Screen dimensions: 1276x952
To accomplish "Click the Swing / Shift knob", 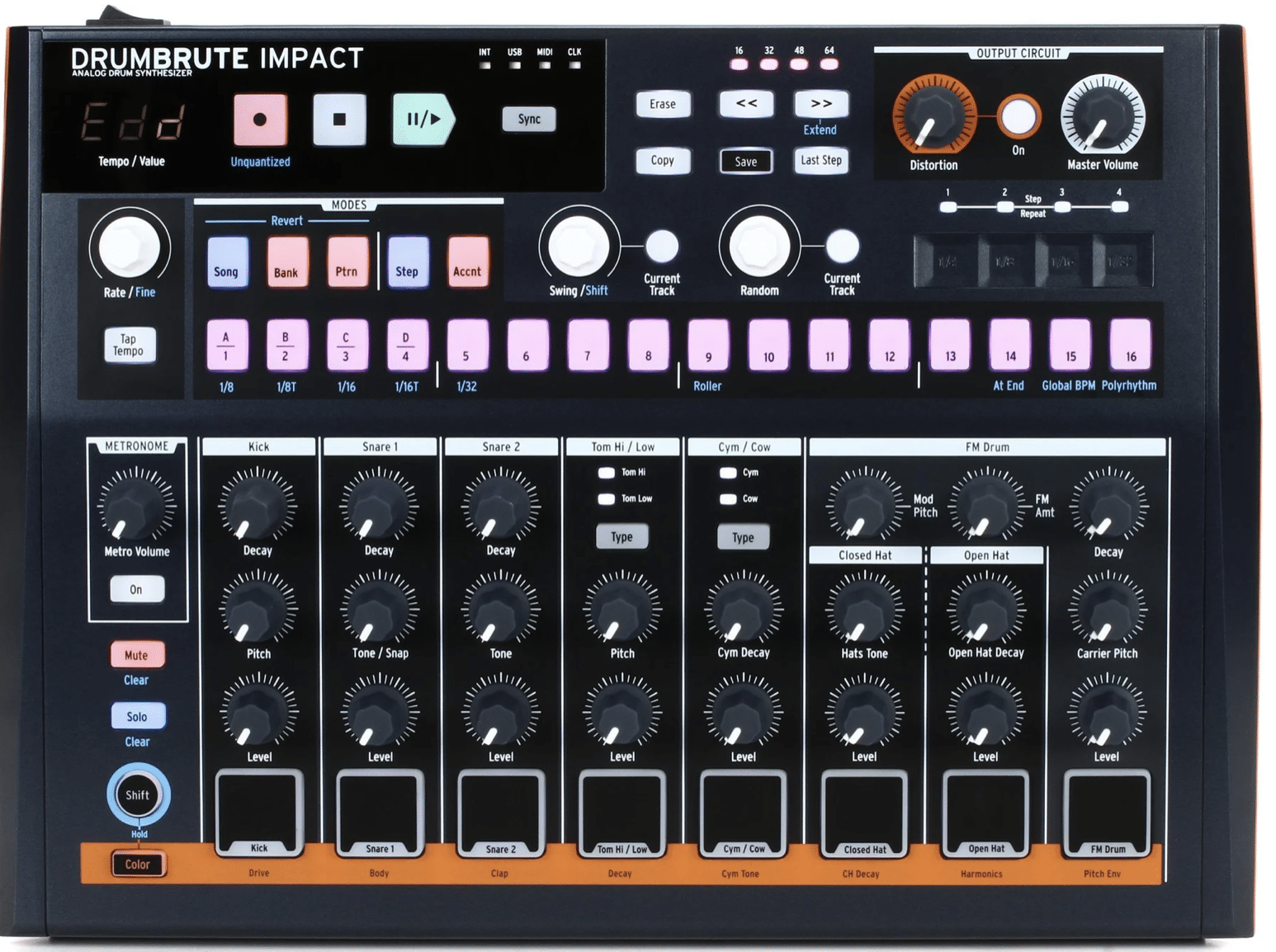I will pos(579,246).
